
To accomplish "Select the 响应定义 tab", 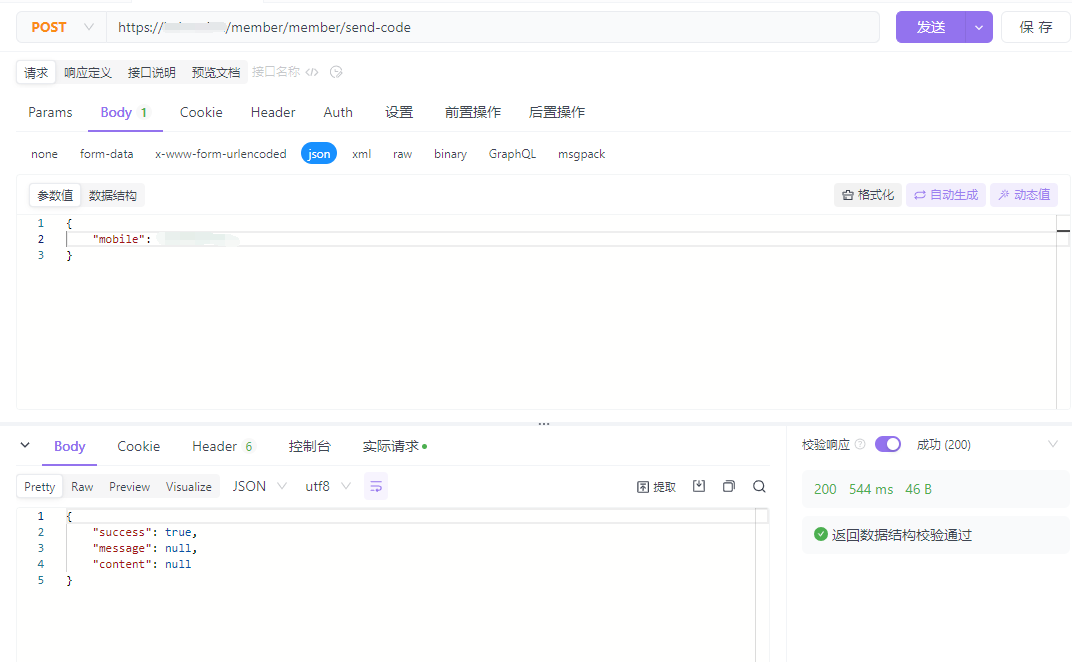I will click(88, 72).
